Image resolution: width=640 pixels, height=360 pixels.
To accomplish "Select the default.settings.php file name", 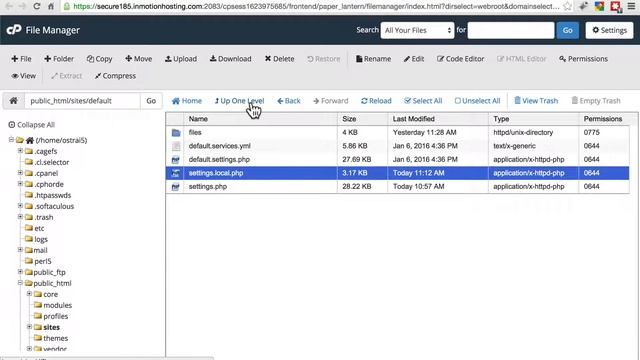I will (219, 160).
